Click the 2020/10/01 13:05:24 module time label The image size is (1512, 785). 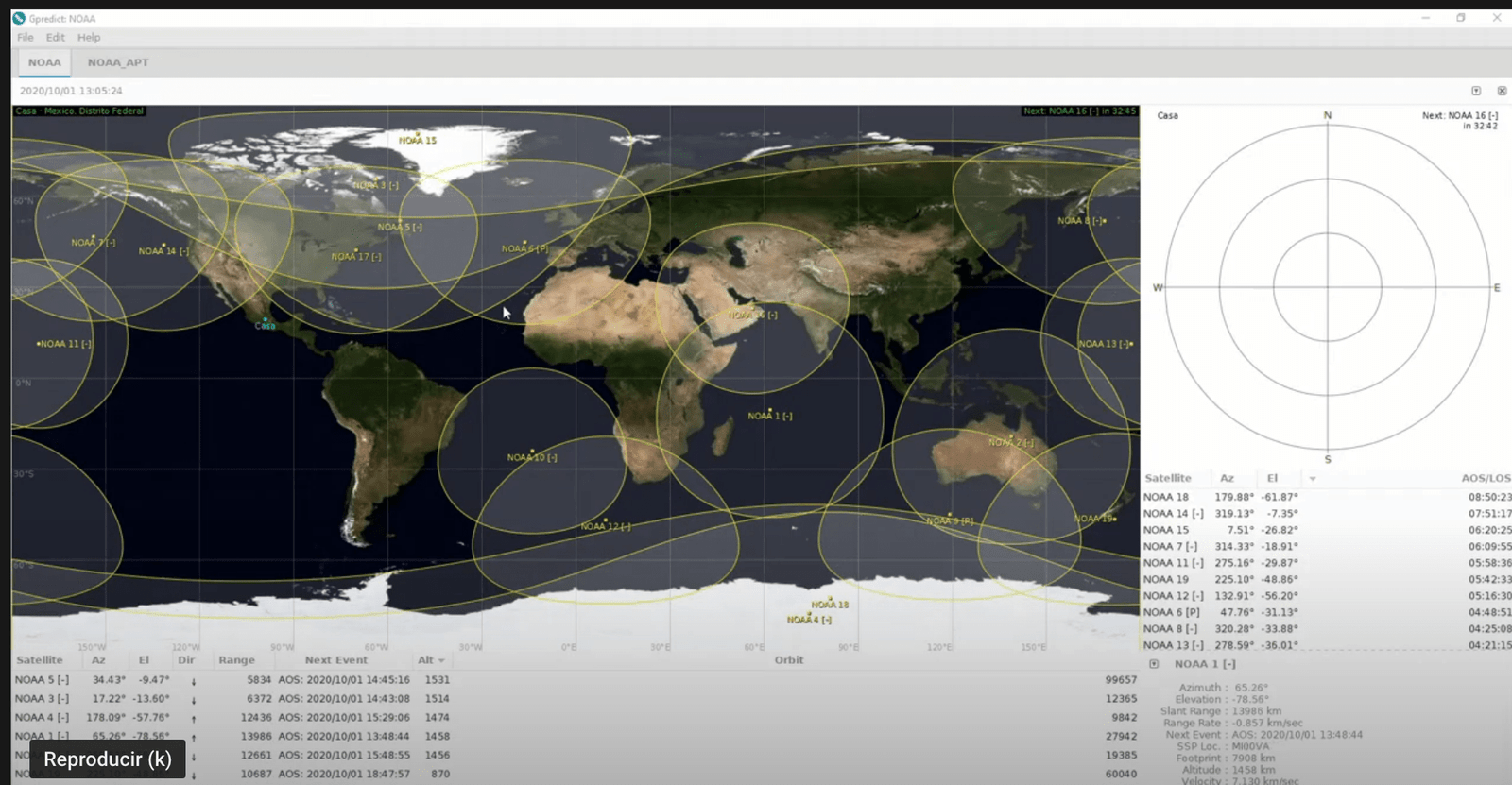pos(71,91)
